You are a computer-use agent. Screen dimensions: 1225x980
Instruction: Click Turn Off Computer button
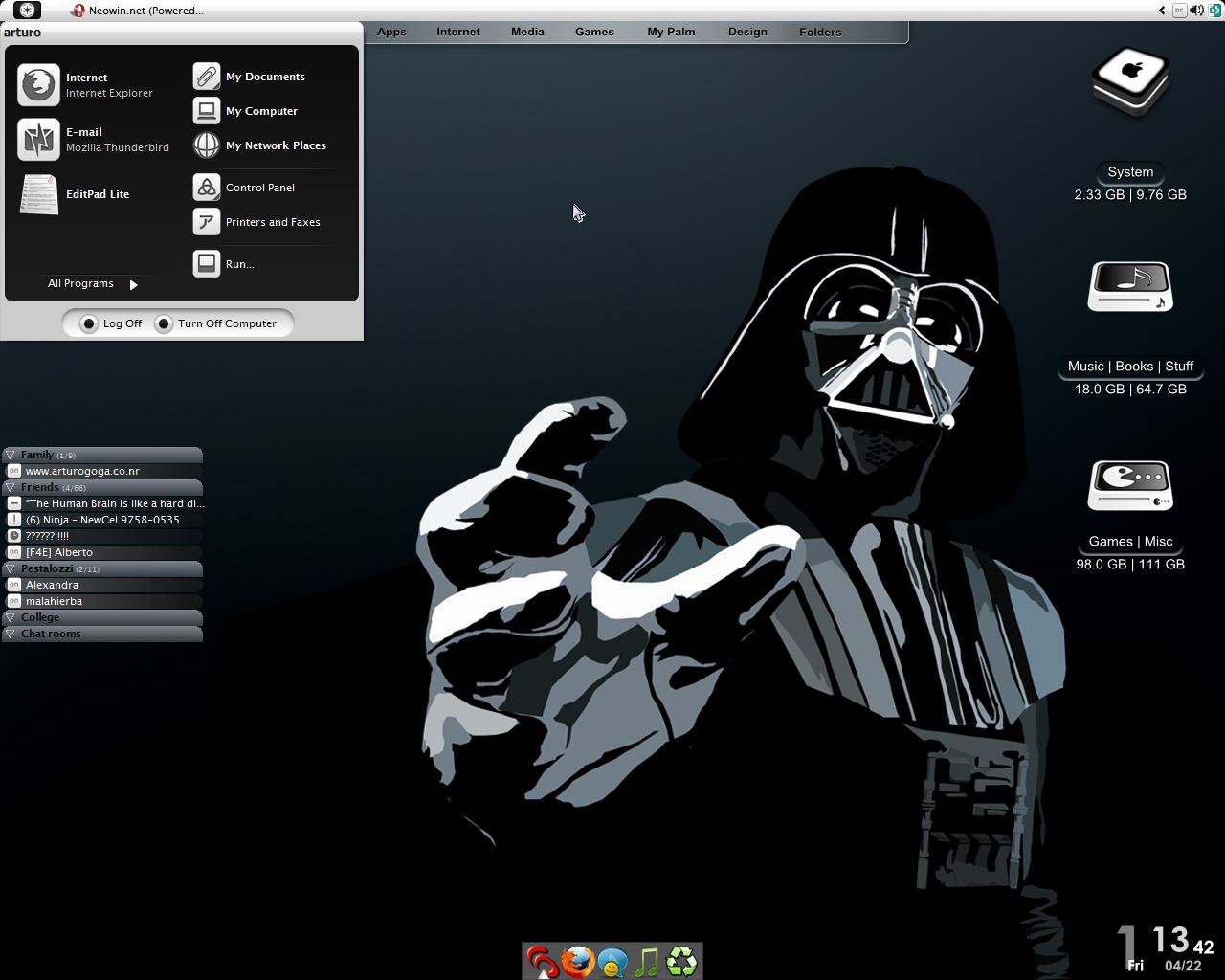coord(216,323)
